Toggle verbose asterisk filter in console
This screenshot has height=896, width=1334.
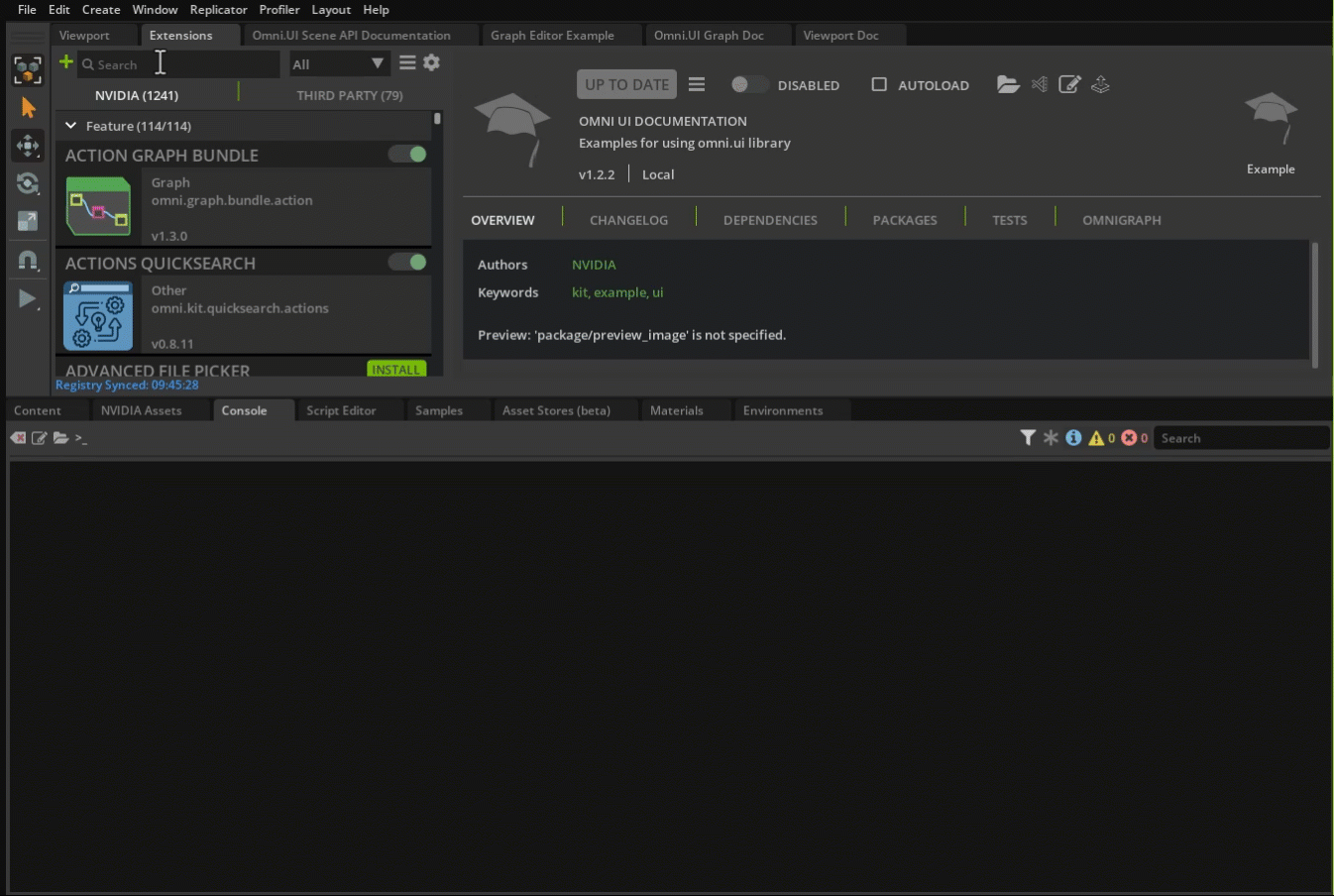pos(1051,437)
